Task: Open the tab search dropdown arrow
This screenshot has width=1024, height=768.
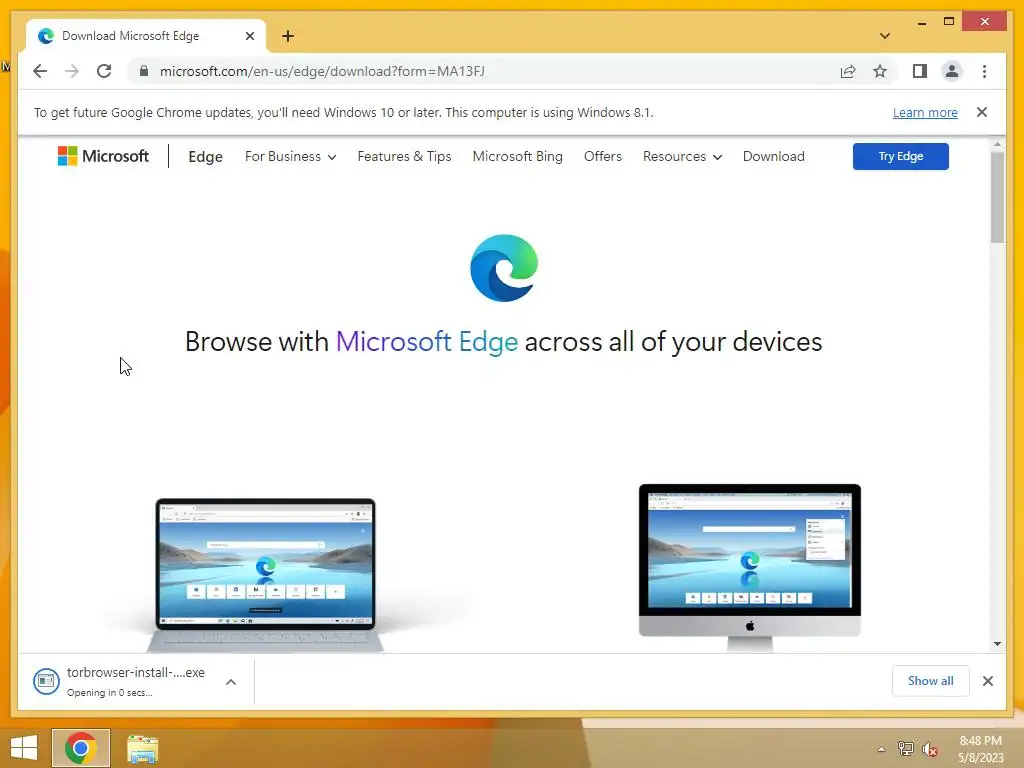Action: coord(884,36)
